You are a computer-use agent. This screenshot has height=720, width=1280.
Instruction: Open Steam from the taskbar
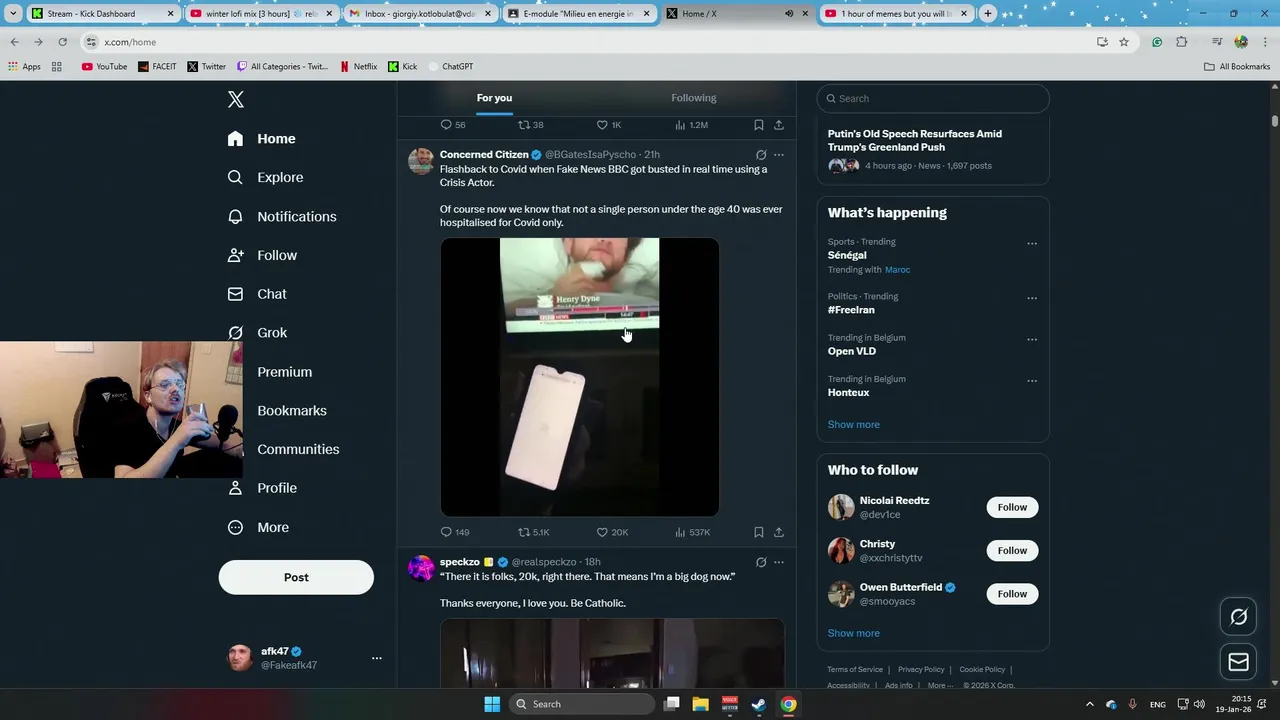(x=759, y=704)
